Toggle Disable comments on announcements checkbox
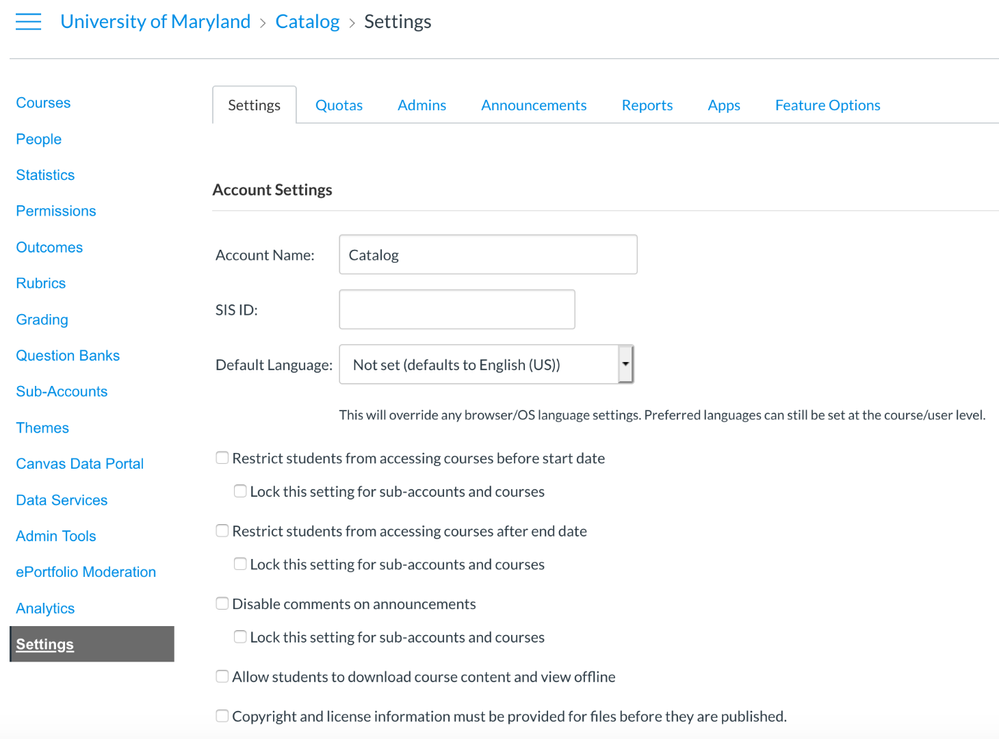Viewport: 999px width, 739px height. pyautogui.click(x=222, y=604)
